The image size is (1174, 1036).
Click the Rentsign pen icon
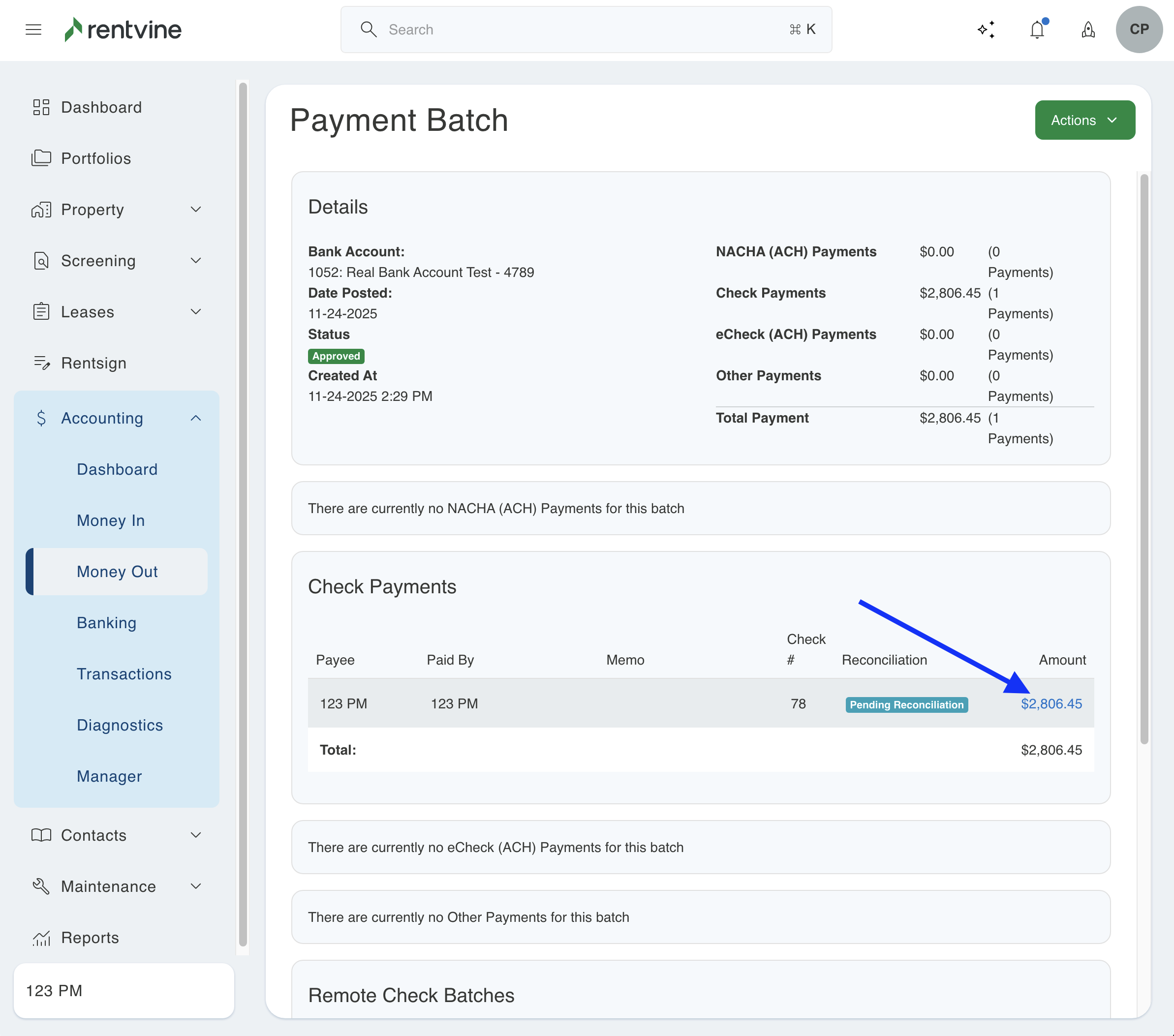[x=41, y=363]
